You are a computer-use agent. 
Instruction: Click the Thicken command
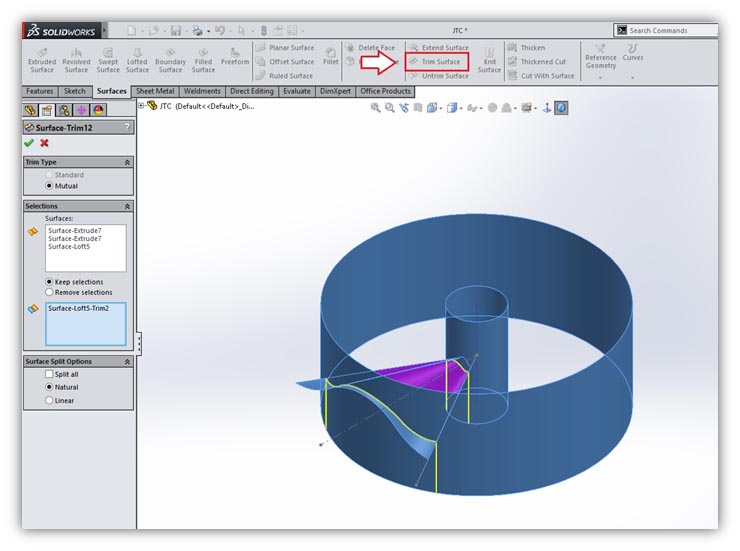click(x=532, y=47)
